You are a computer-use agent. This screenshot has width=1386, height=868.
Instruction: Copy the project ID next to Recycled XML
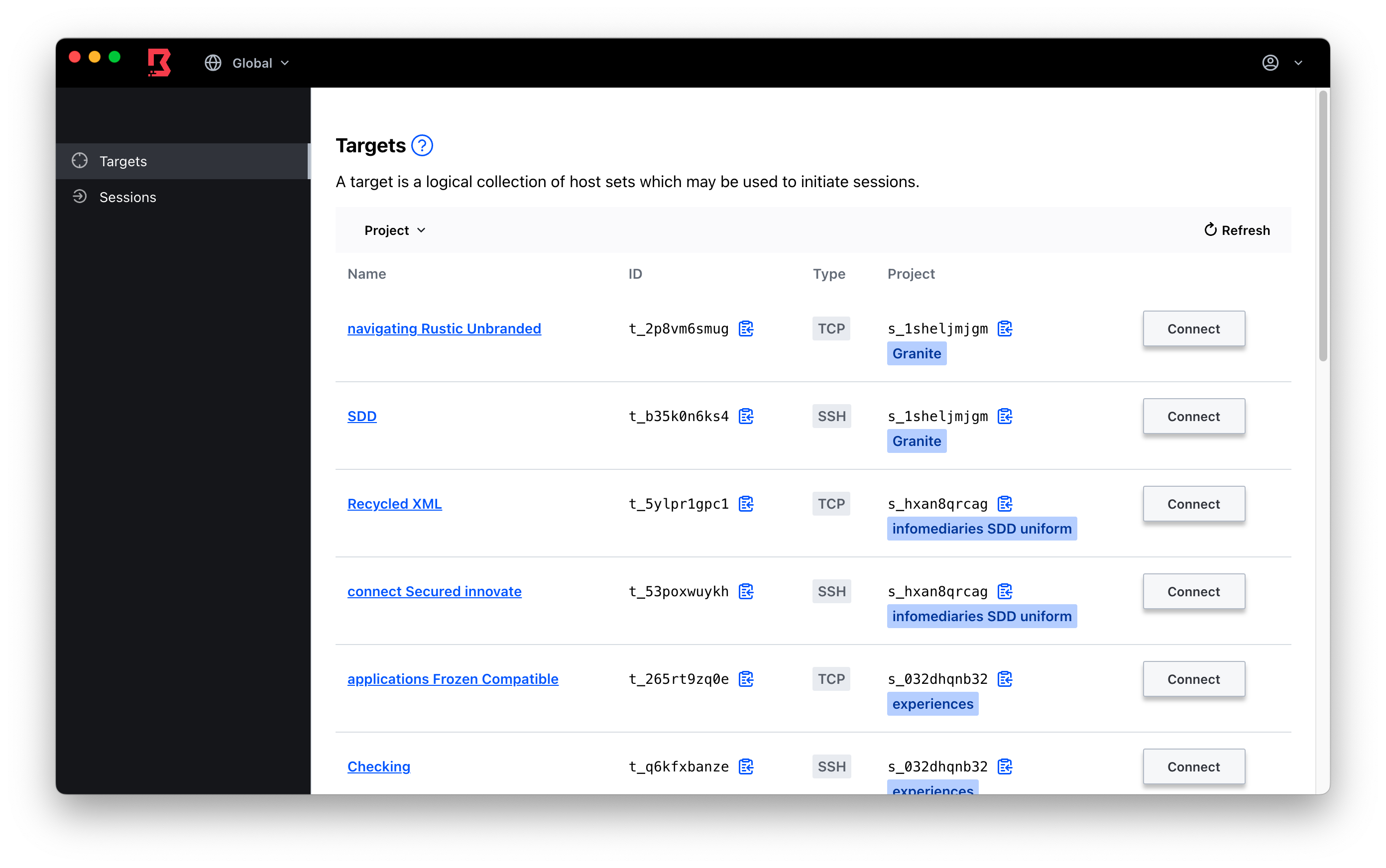pos(1005,504)
